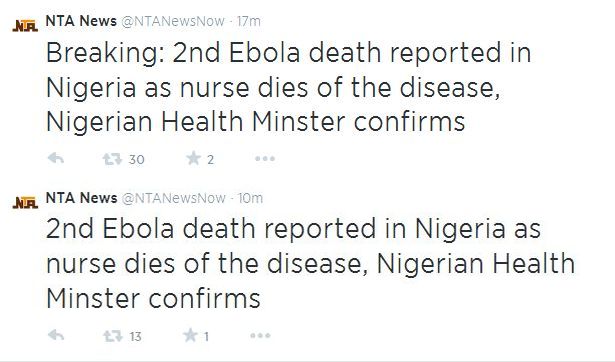Retweet the first tweet with 30 retweets
Image resolution: width=615 pixels, height=362 pixels.
112,159
